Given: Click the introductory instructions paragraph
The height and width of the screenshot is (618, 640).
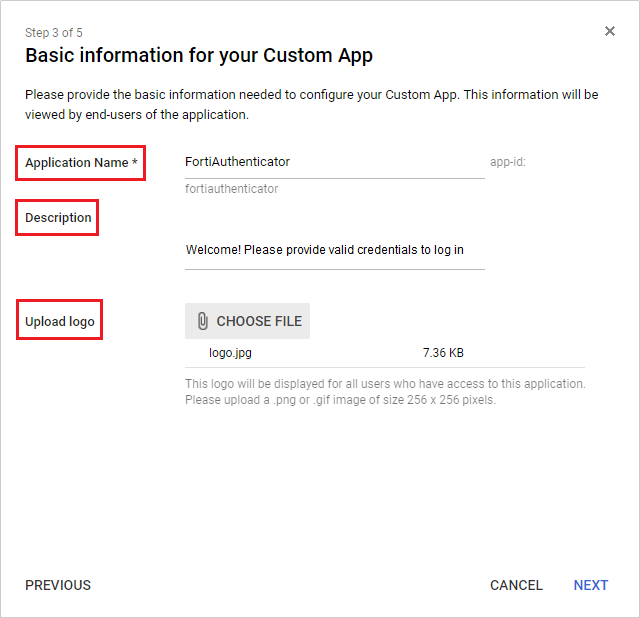Looking at the screenshot, I should pyautogui.click(x=311, y=104).
